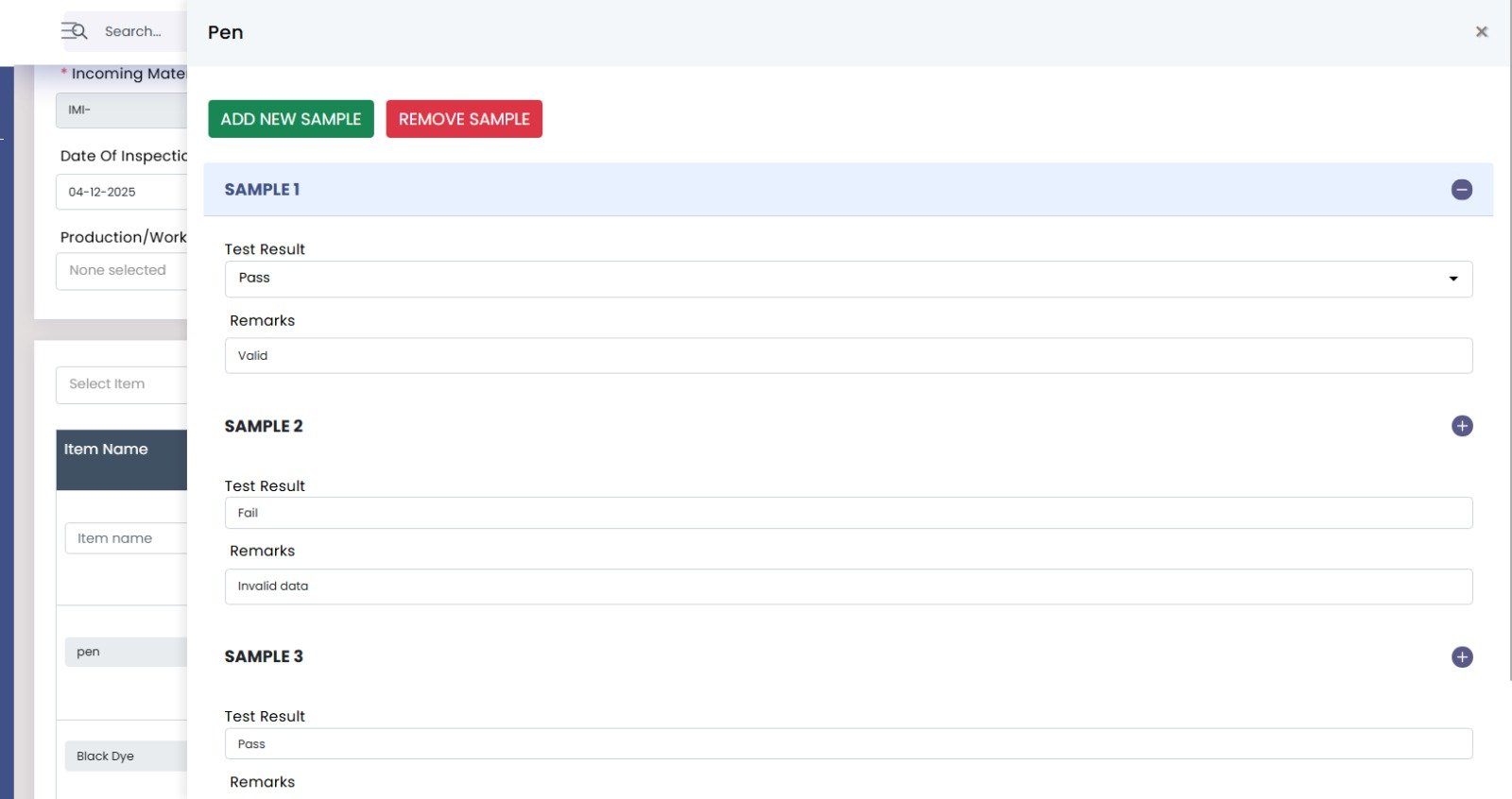Screen dimensions: 1512x799
Task: Click Add New Sample button
Action: click(x=290, y=119)
